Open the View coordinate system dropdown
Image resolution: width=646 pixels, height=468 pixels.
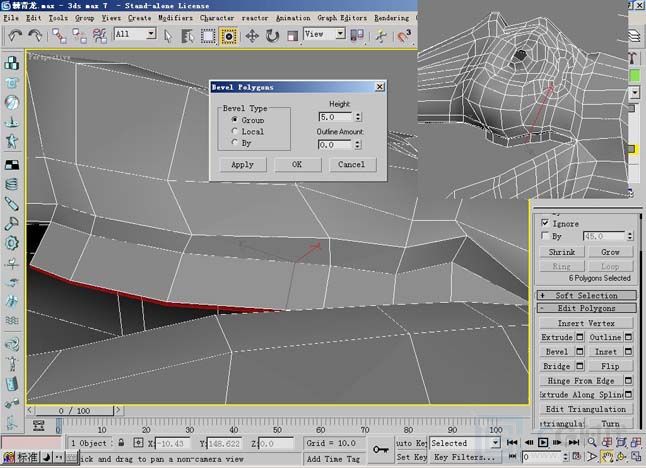pos(340,34)
